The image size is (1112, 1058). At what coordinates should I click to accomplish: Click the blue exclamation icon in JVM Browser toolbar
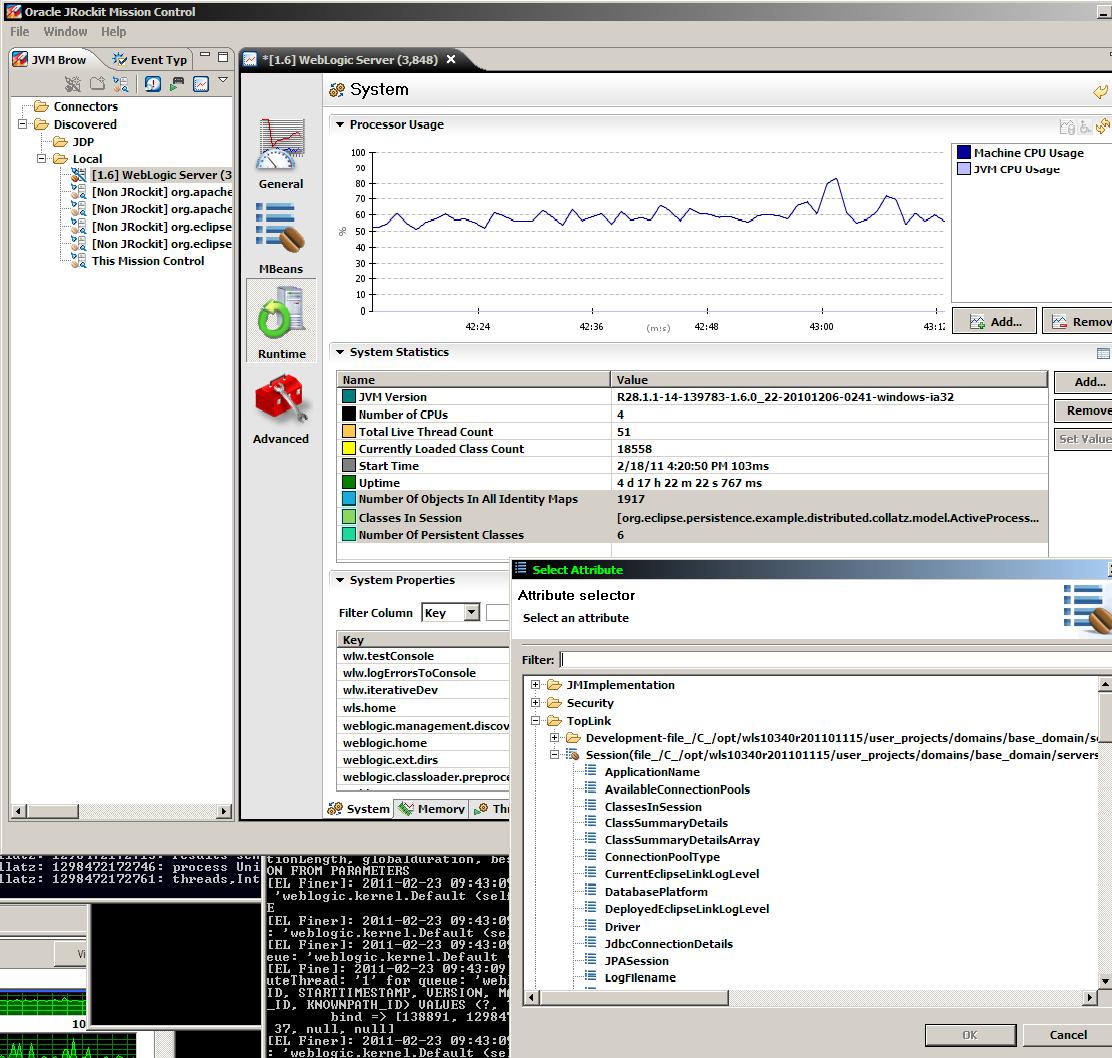coord(152,84)
